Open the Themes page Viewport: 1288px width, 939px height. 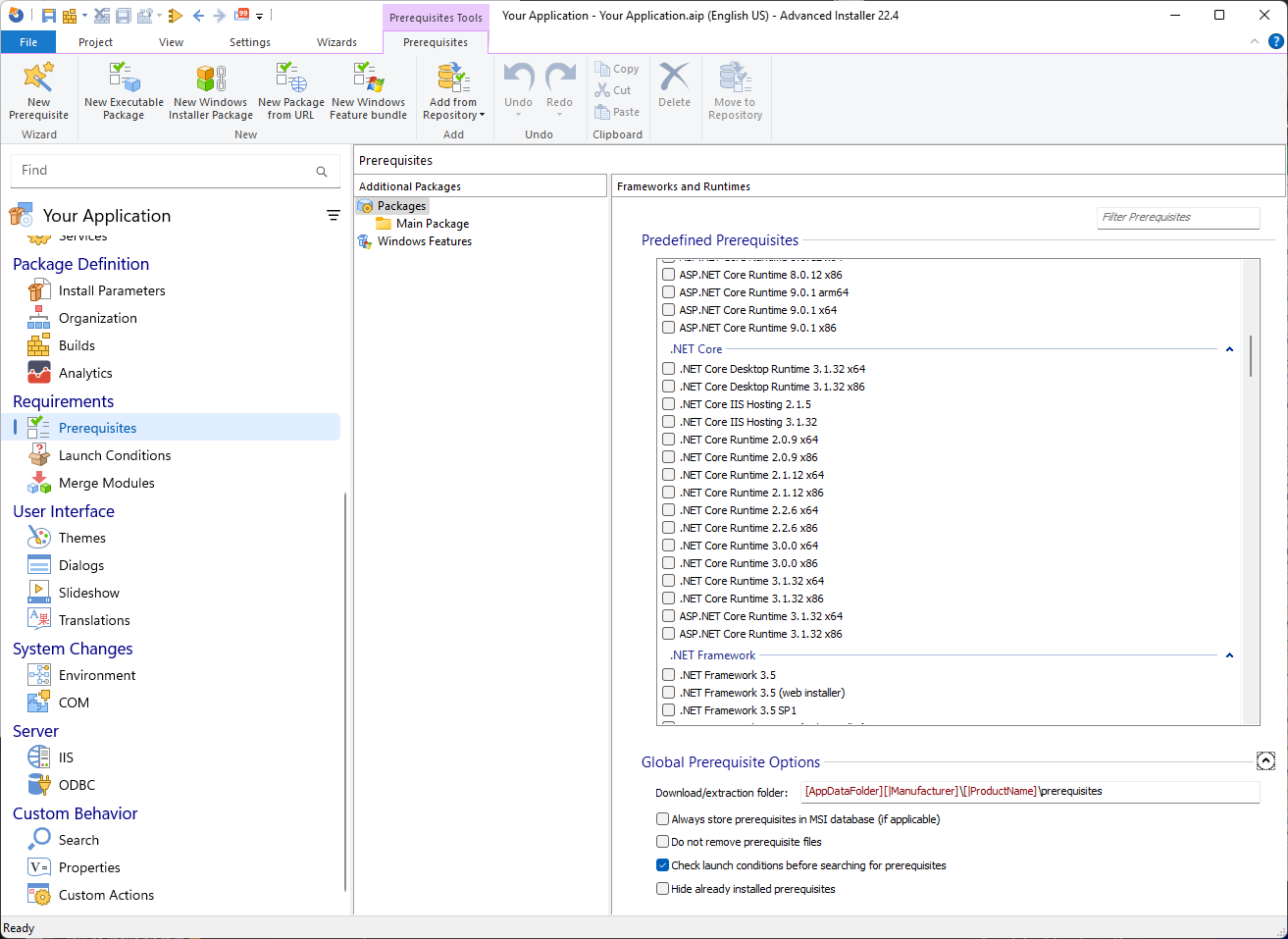82,538
